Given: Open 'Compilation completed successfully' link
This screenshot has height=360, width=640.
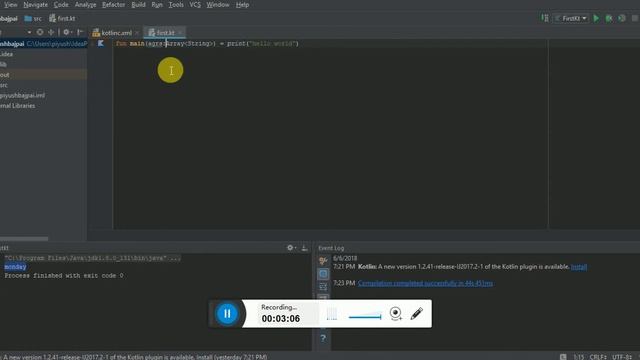Looking at the screenshot, I should (x=425, y=283).
